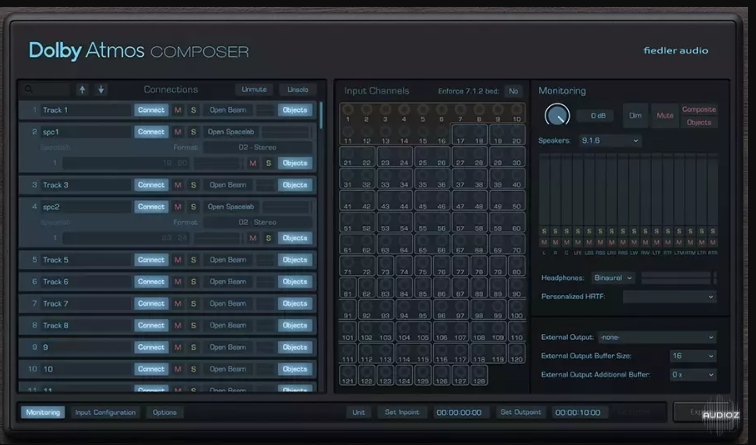Open spc1 Format 02 - Stereo dropdown
This screenshot has width=756, height=445.
point(258,148)
